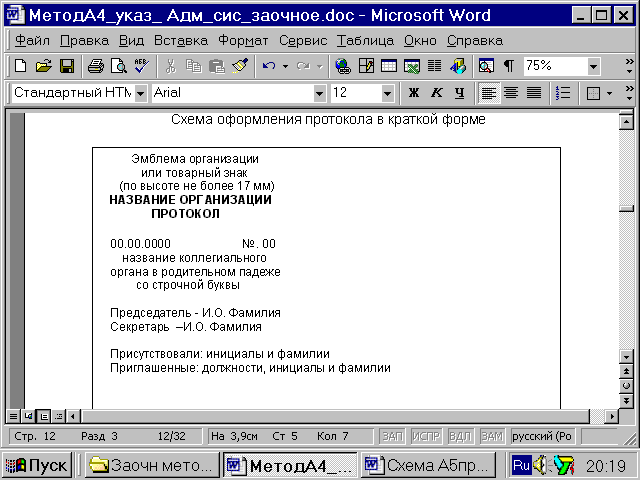The image size is (640, 480).
Task: Expand the border style dropdown arrow
Action: pos(609,93)
